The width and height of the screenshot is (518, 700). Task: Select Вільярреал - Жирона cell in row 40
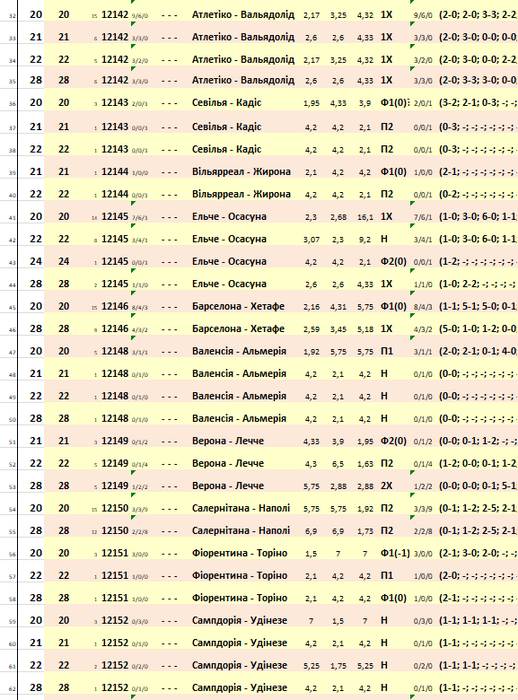coord(241,194)
